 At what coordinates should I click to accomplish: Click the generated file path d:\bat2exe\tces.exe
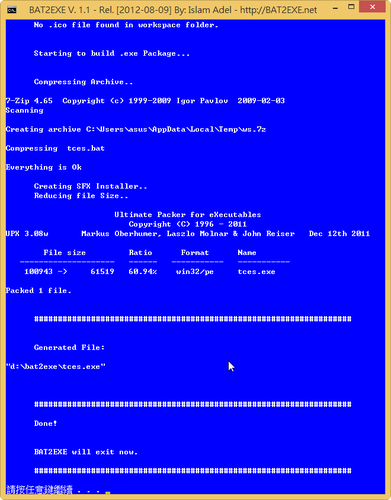point(56,366)
